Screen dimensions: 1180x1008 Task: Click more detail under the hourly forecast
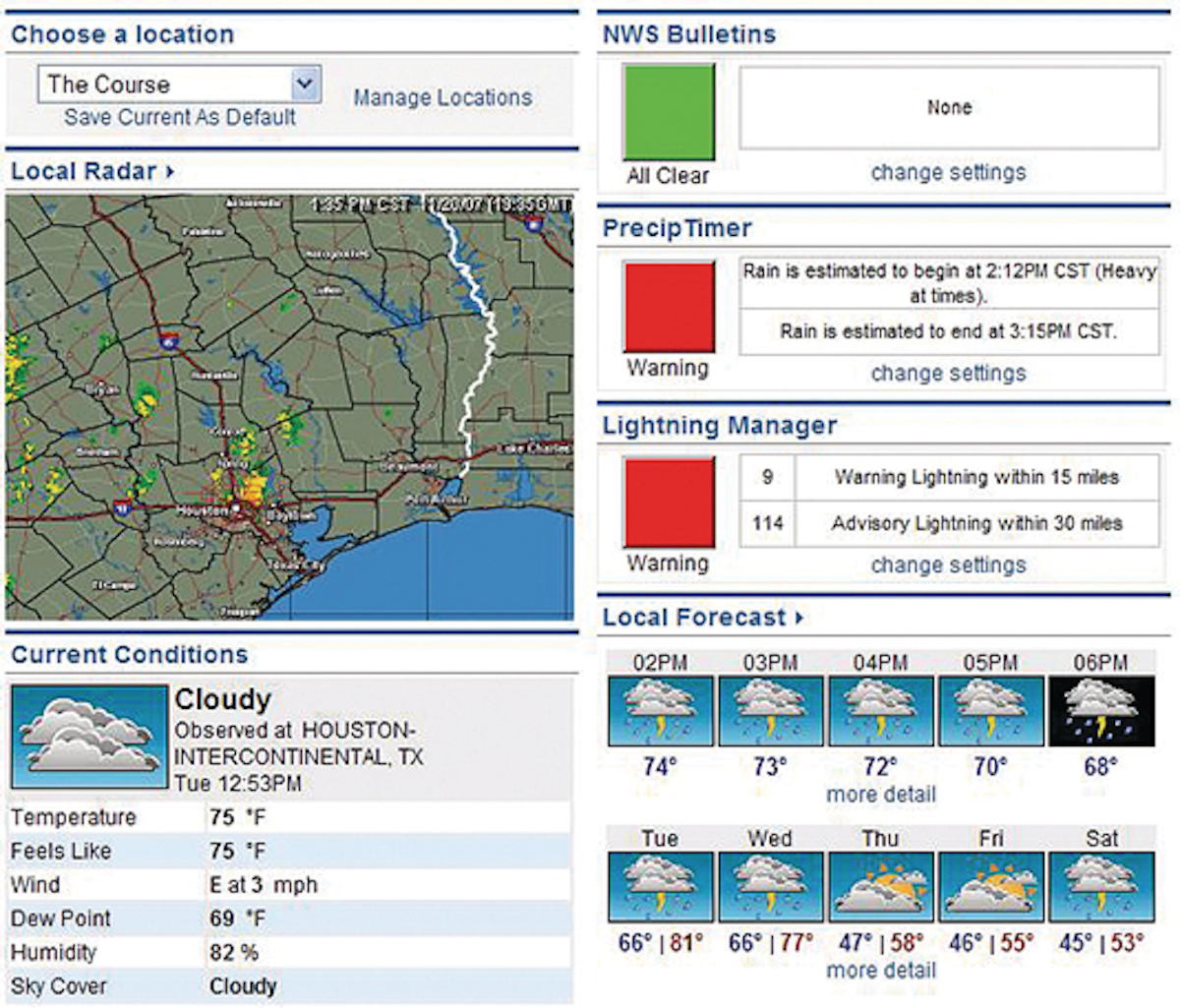pos(880,795)
